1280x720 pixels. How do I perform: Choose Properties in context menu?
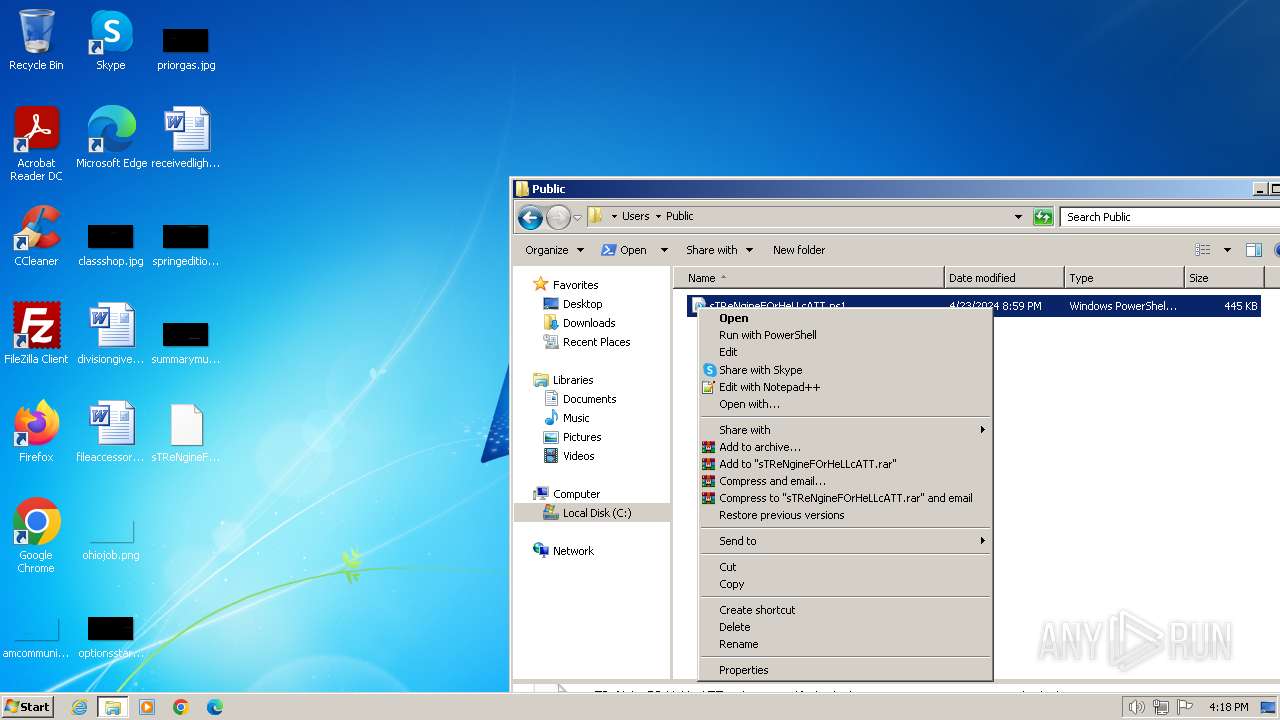click(x=845, y=670)
